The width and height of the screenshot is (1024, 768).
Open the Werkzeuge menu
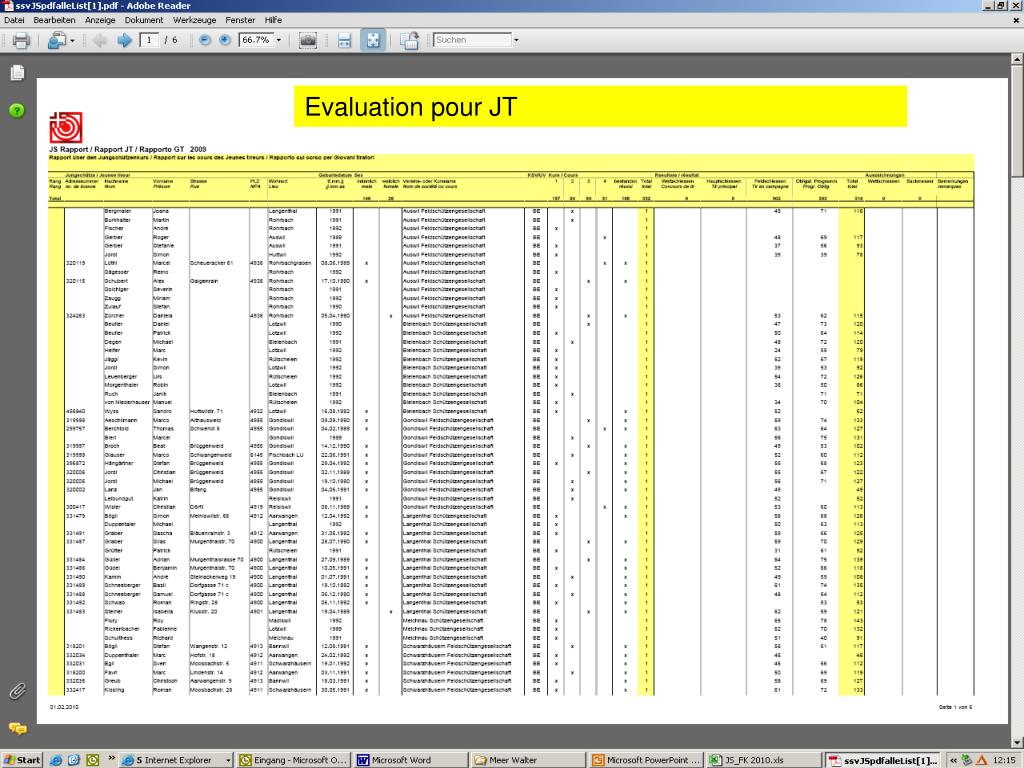195,20
